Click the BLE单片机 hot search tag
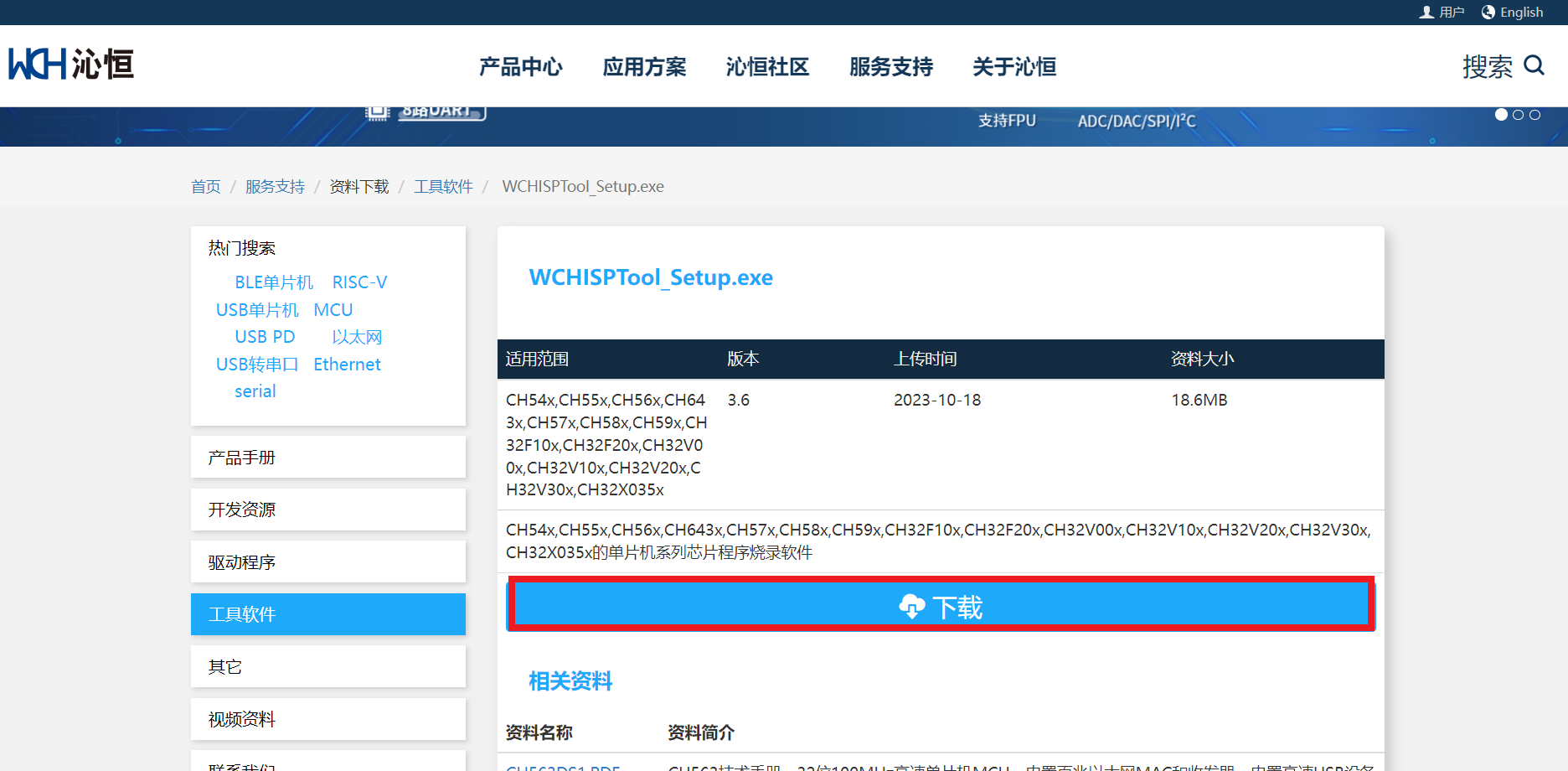The height and width of the screenshot is (771, 1568). click(274, 282)
